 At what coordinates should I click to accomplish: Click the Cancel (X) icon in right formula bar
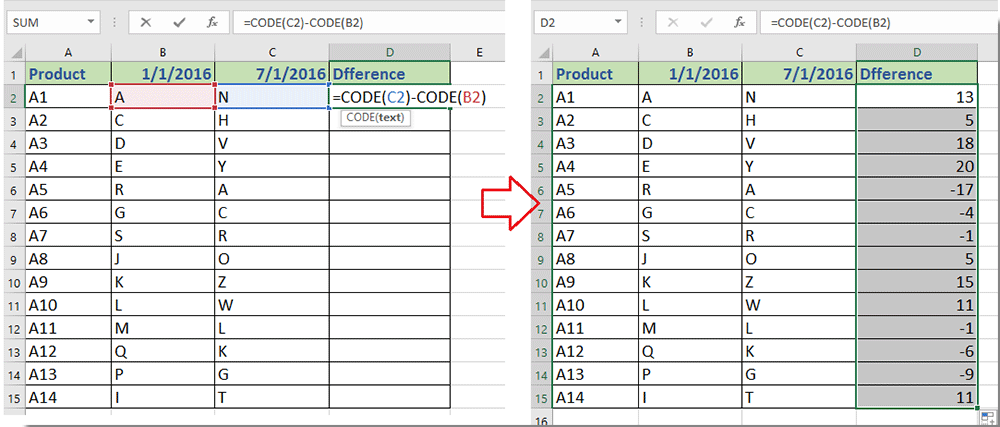click(x=673, y=22)
